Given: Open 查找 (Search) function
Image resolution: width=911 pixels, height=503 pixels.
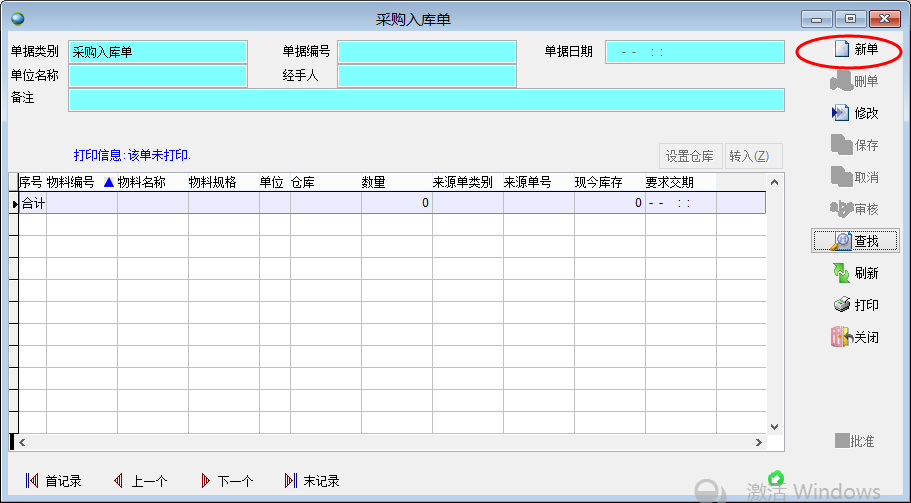Looking at the screenshot, I should click(855, 241).
